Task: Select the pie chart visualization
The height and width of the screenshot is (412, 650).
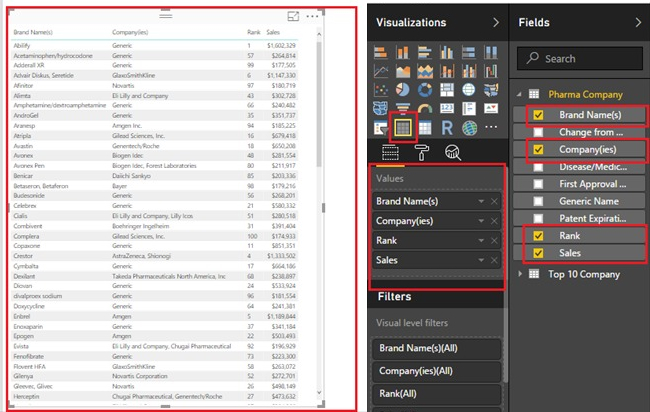Action: [x=403, y=90]
